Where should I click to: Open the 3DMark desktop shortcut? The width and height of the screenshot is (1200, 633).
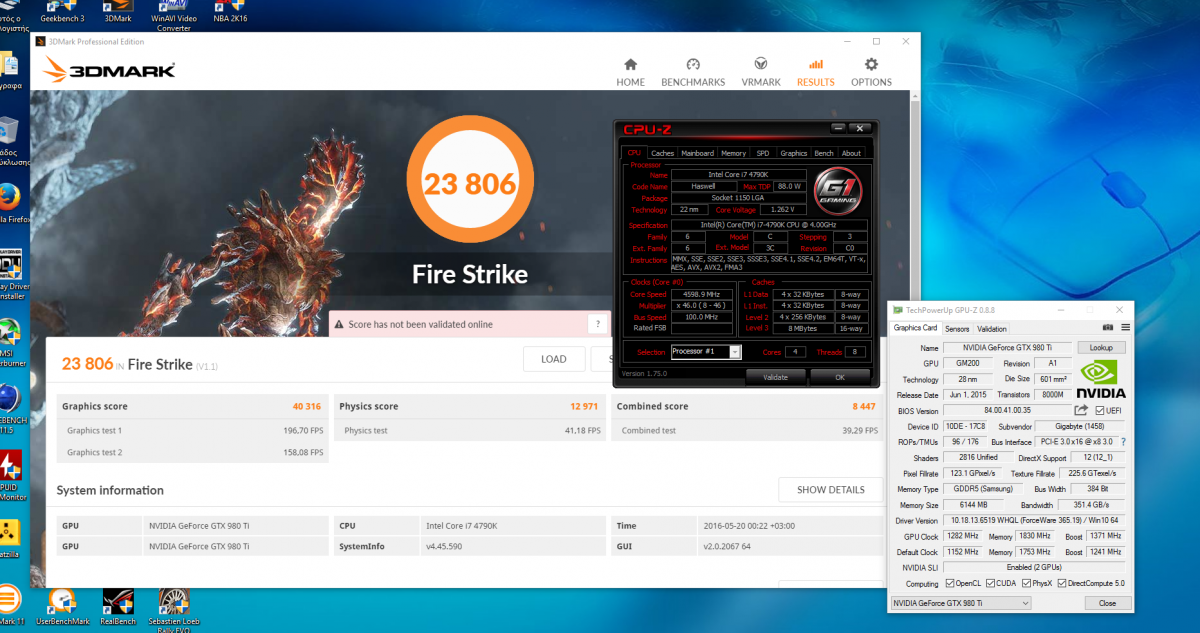click(117, 13)
